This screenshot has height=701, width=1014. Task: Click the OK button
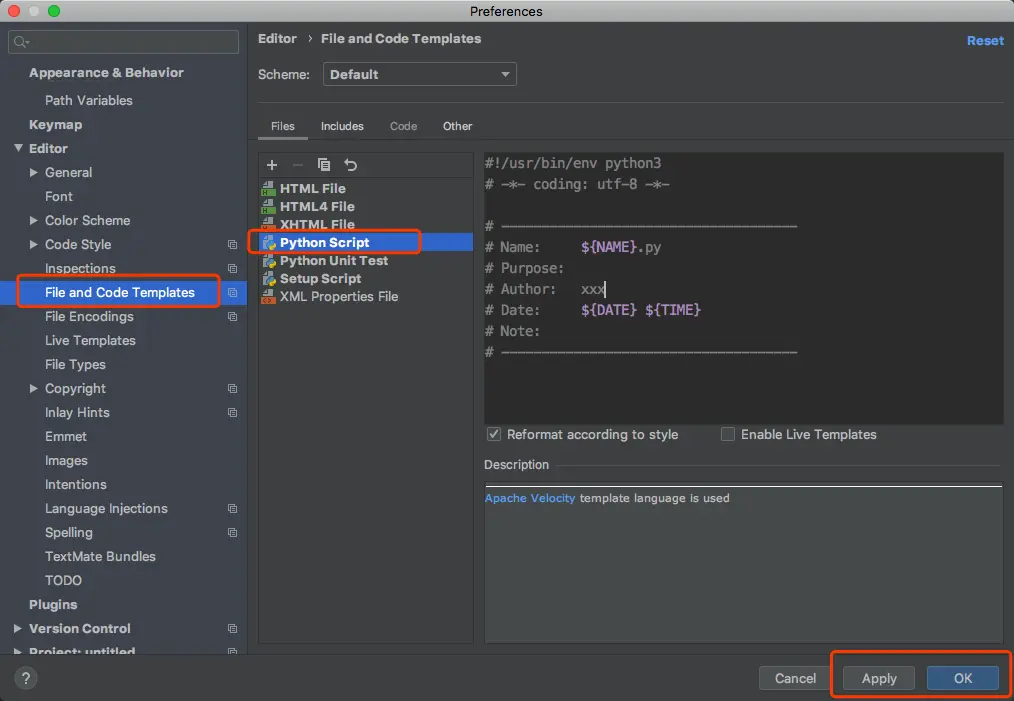point(962,678)
